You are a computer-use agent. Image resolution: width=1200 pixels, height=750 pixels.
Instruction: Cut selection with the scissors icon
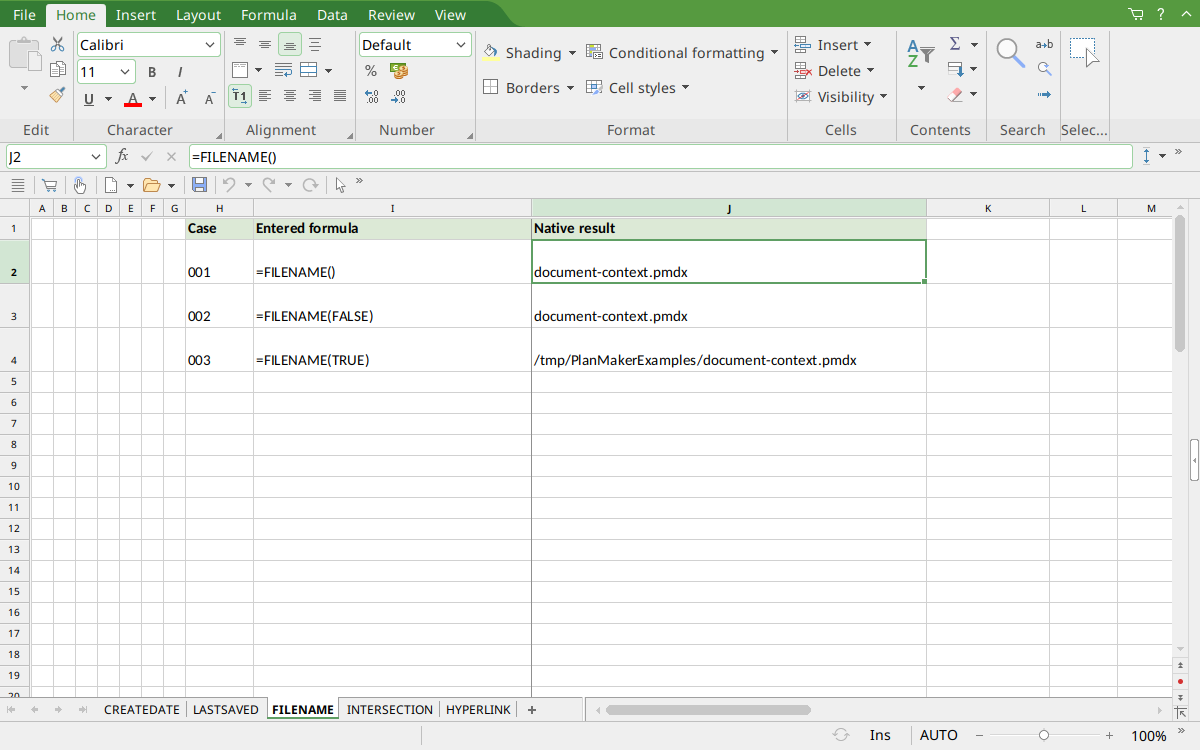point(58,45)
